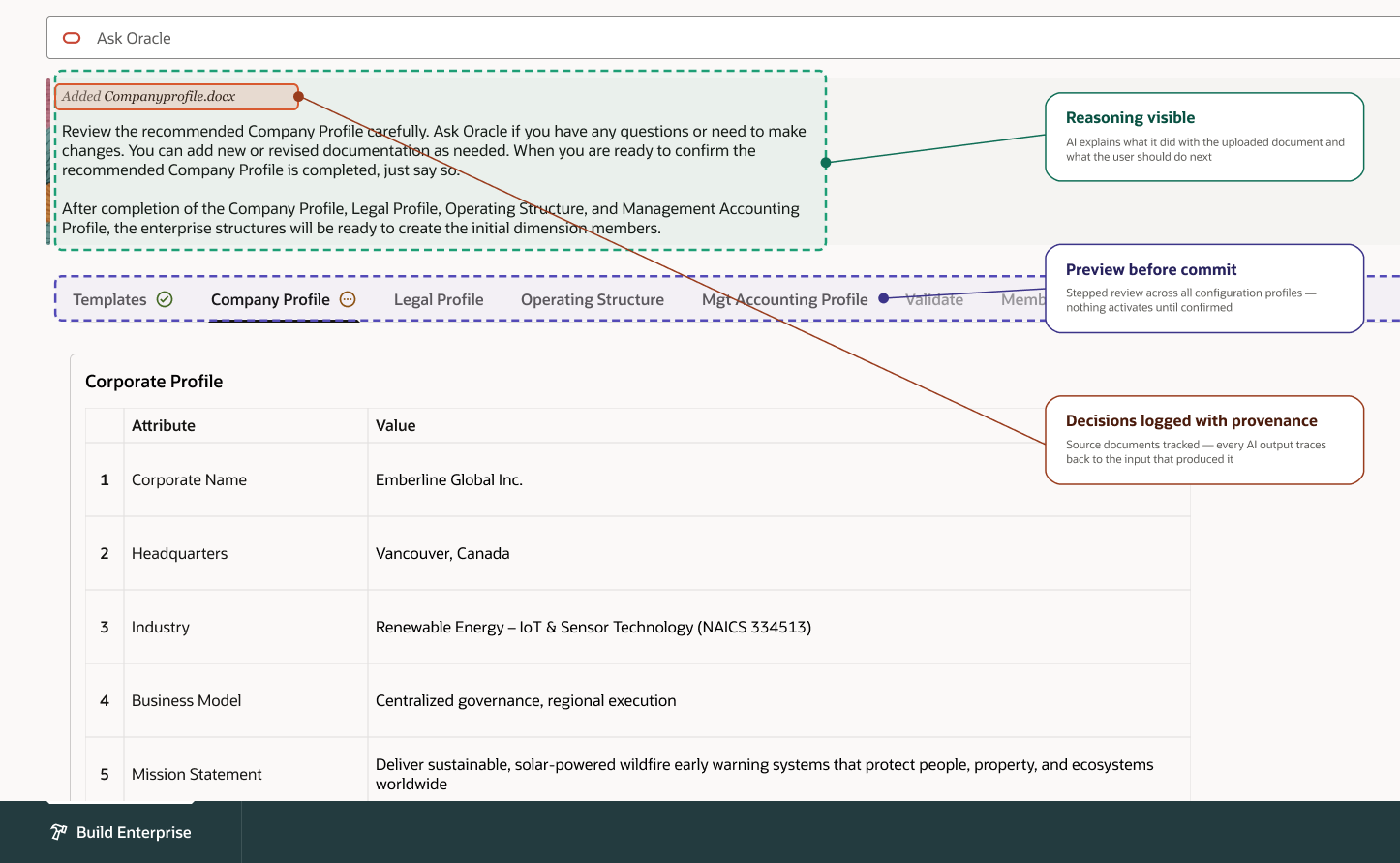Switch to the Legal Profile tab

coord(438,298)
